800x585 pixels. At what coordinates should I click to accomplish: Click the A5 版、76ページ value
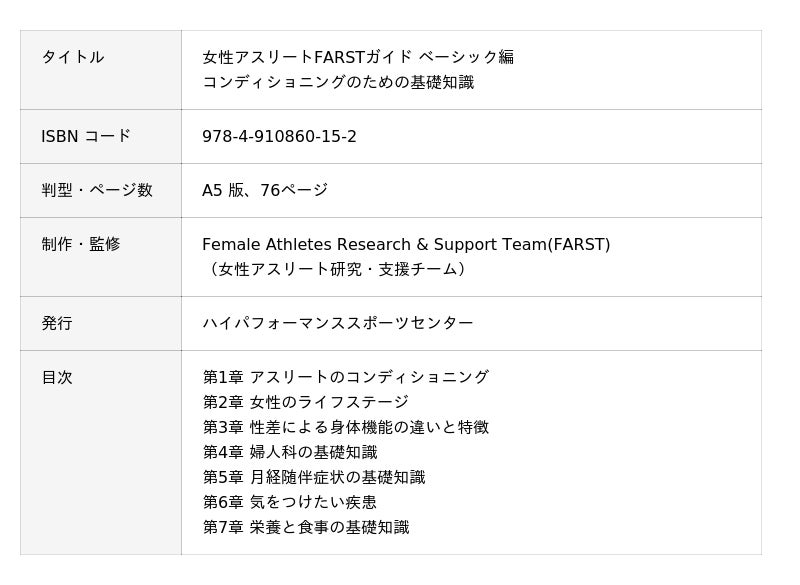pos(265,190)
